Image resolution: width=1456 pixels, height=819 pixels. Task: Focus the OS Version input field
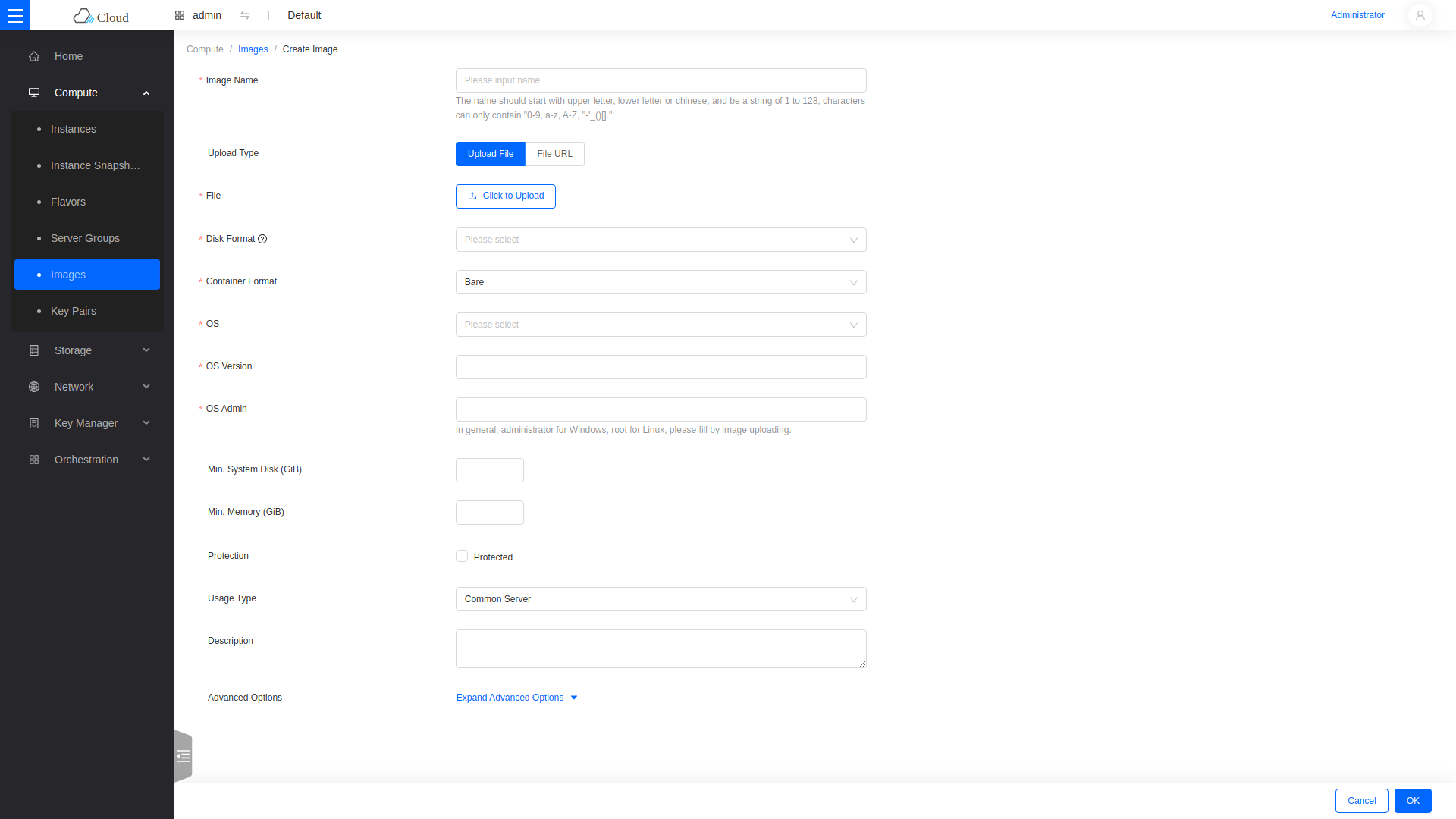[661, 367]
